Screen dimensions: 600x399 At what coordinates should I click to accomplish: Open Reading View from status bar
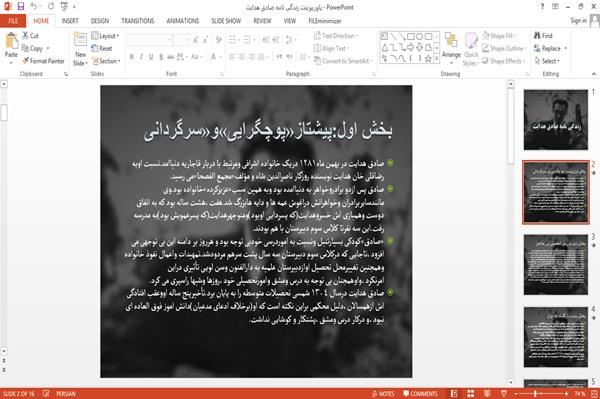point(487,393)
